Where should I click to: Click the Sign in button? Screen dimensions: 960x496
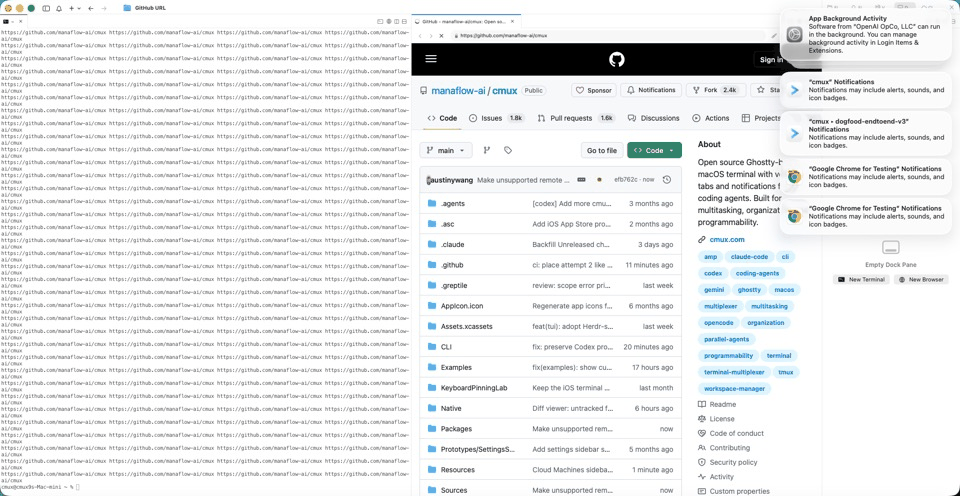[x=771, y=59]
